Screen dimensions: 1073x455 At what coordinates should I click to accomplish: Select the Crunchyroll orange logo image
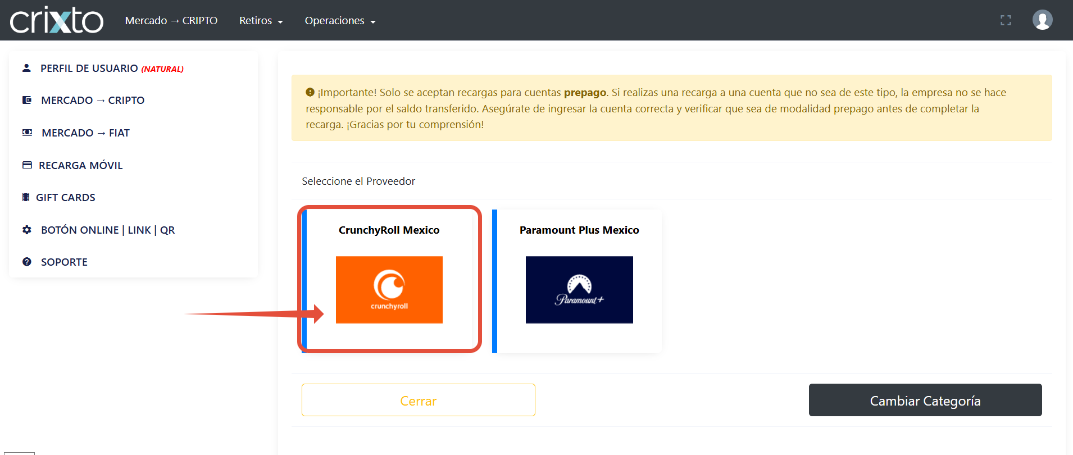pyautogui.click(x=389, y=289)
